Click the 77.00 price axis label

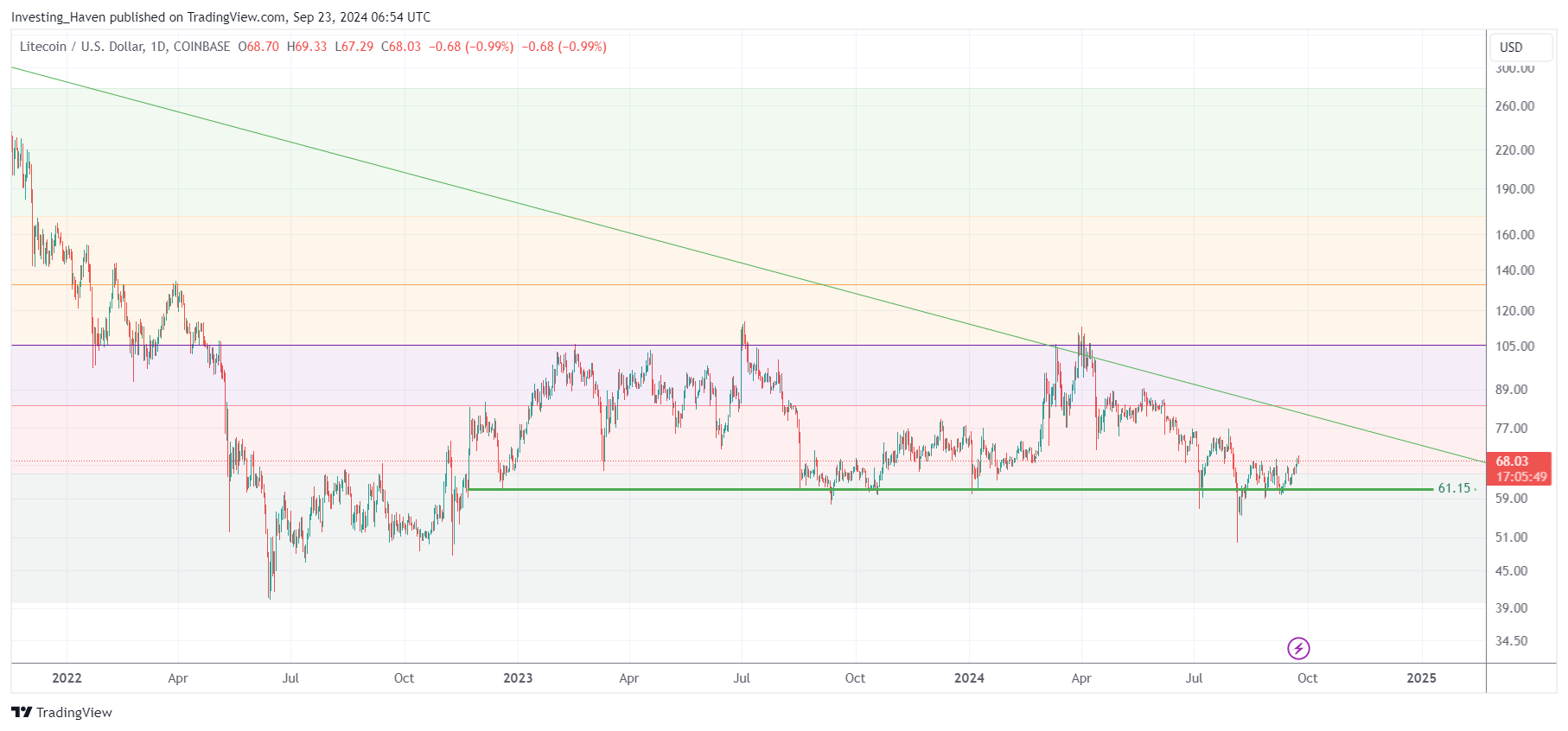(1511, 429)
